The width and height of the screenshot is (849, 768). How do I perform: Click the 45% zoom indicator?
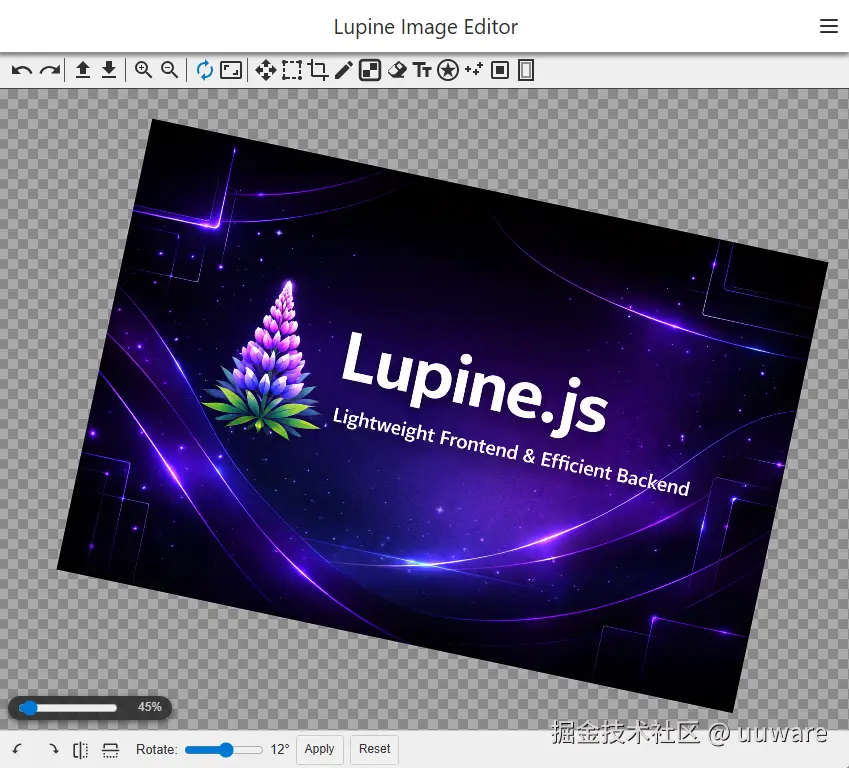click(x=150, y=707)
